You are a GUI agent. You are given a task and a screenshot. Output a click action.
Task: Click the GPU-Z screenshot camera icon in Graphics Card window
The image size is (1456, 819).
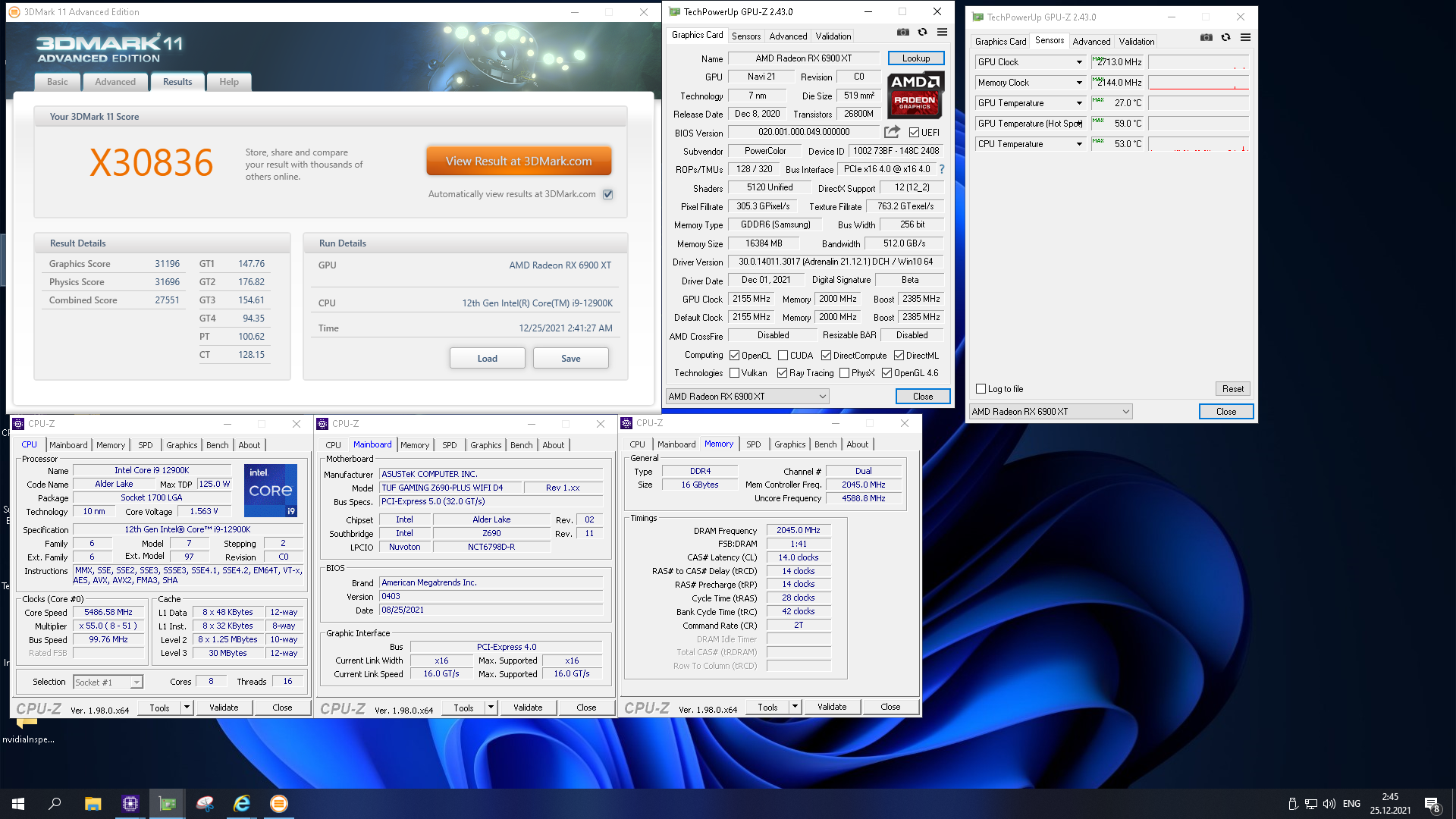tap(902, 32)
